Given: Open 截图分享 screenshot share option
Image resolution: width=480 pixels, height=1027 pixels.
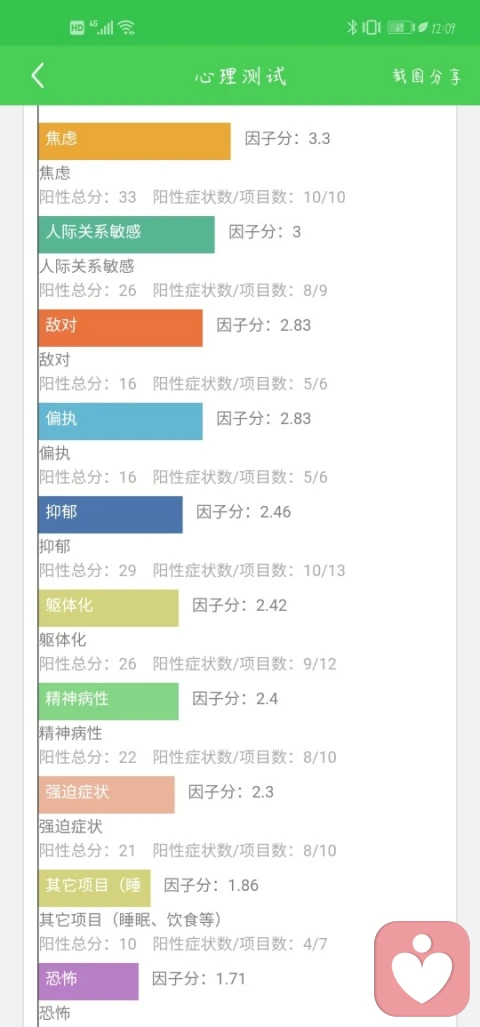Looking at the screenshot, I should click(x=427, y=76).
